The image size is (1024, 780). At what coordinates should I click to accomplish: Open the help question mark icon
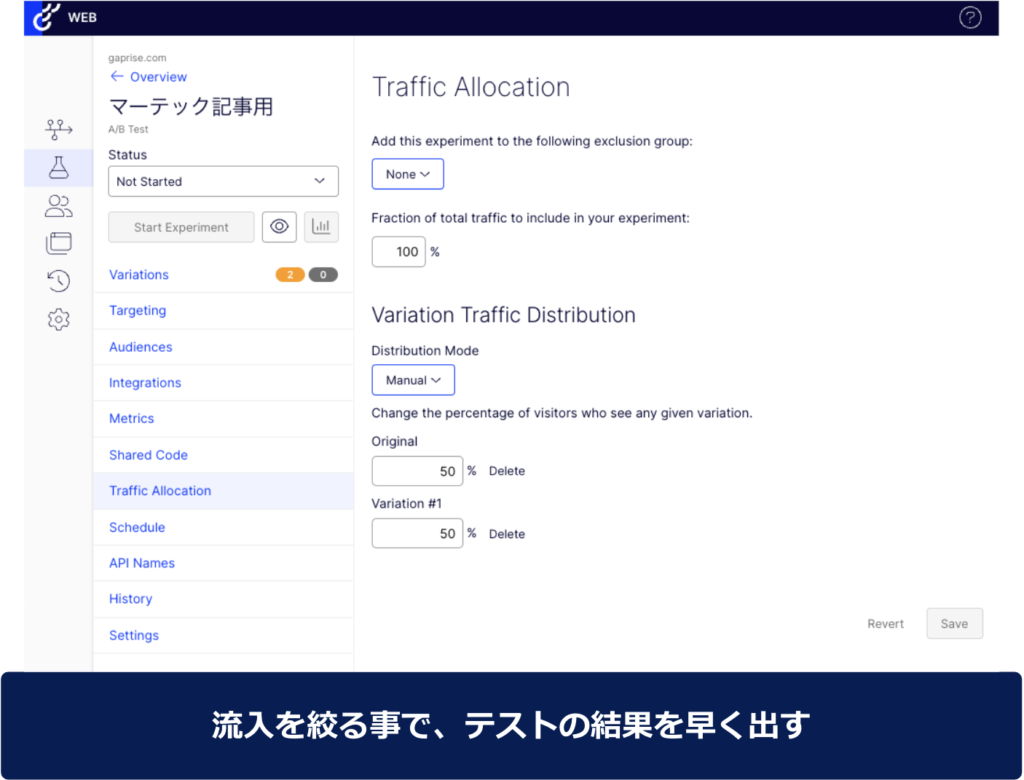pyautogui.click(x=970, y=17)
